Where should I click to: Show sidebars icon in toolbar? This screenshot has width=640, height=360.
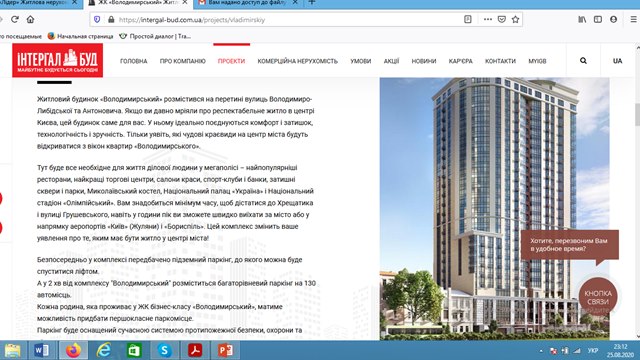598,19
